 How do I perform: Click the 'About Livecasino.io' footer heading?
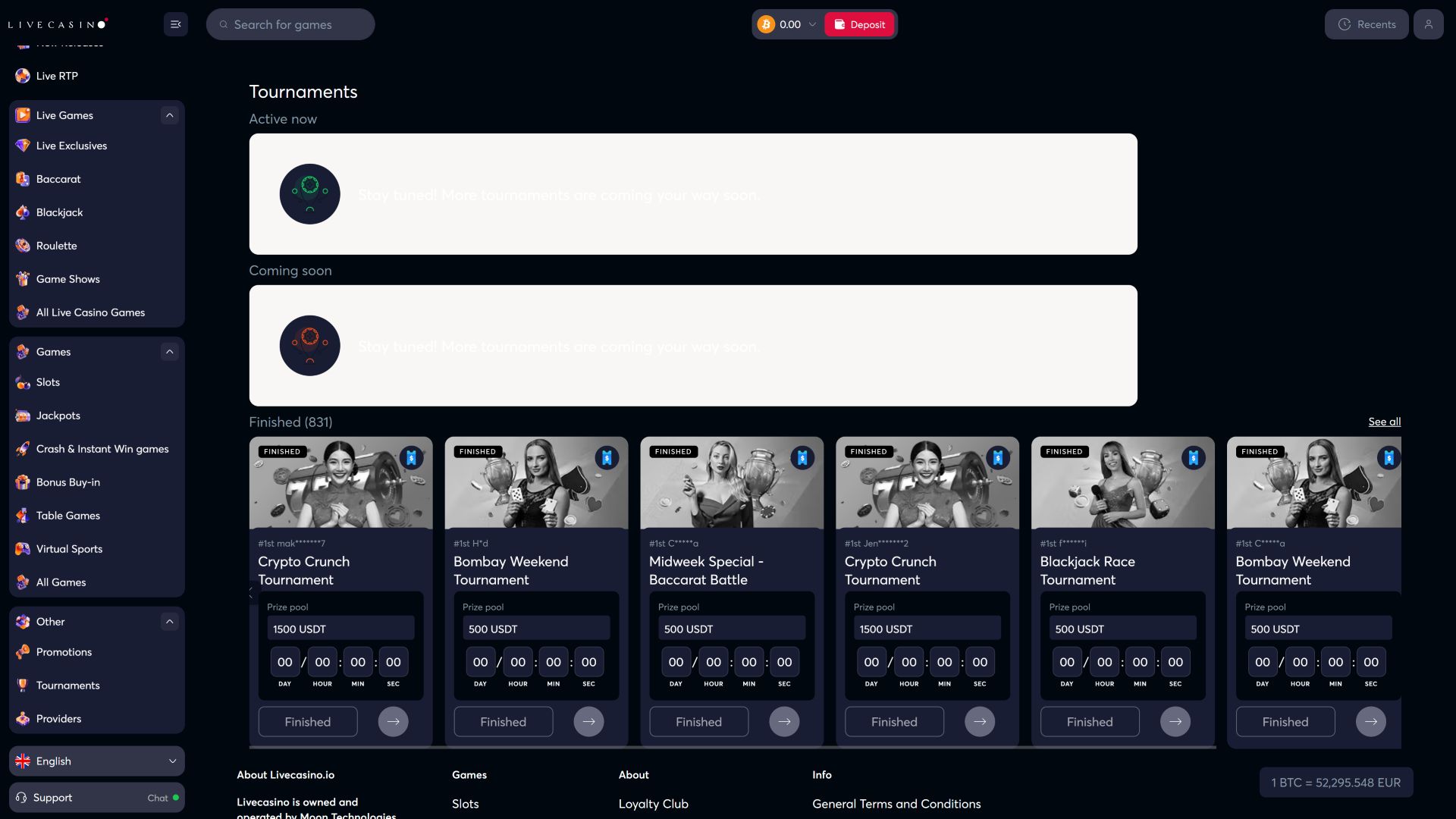click(x=285, y=775)
